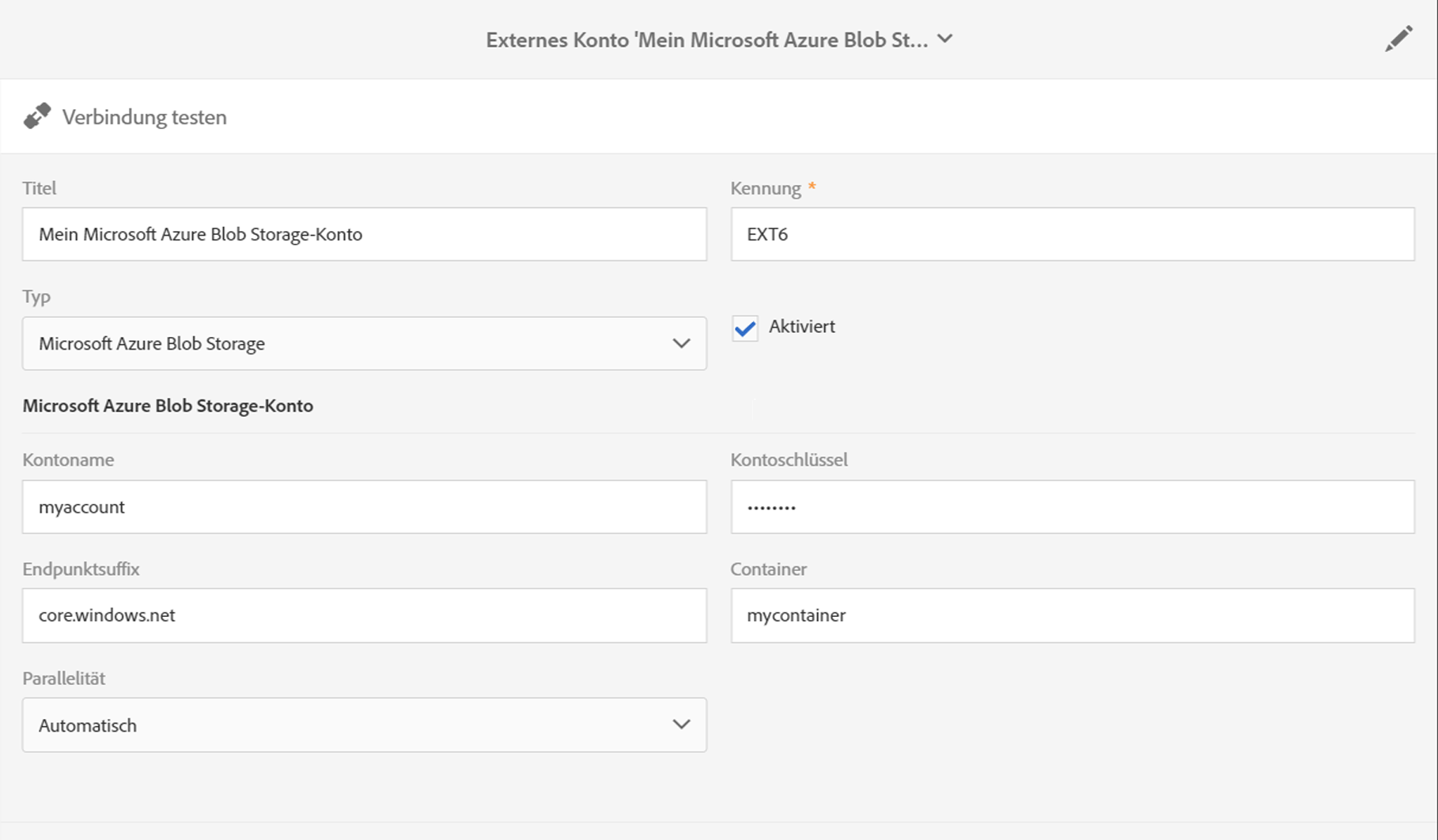Open the 'Externes Konto' title menu
This screenshot has height=840, width=1438.
click(706, 40)
